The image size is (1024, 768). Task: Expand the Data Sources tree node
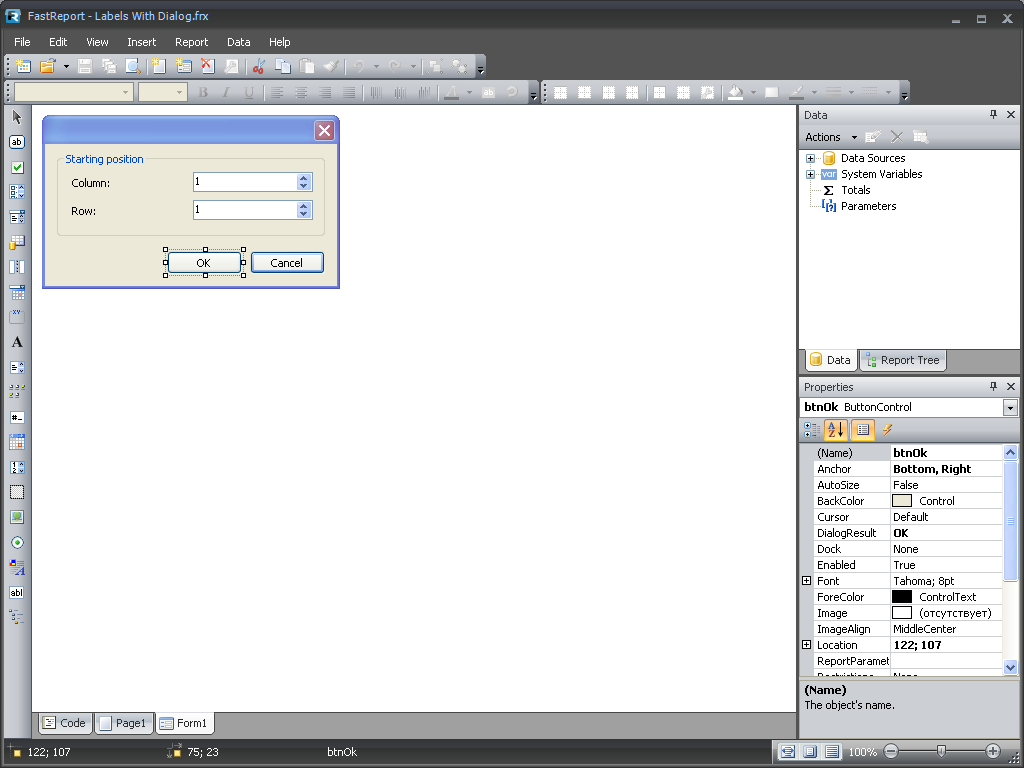point(811,158)
